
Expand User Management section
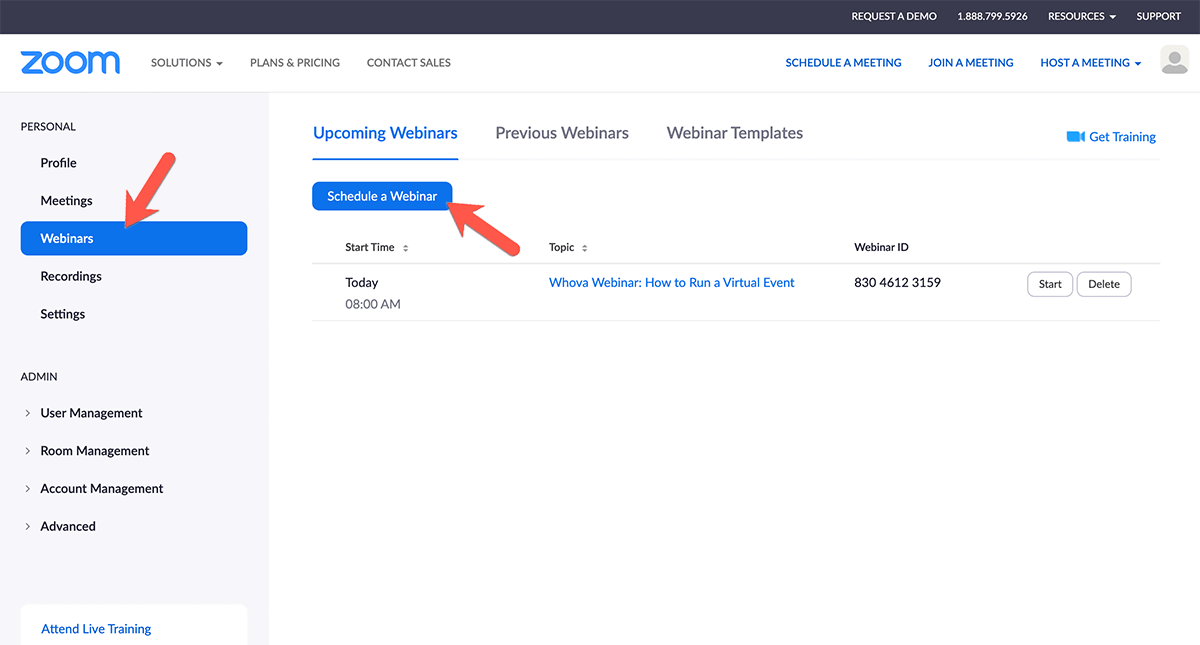(91, 413)
